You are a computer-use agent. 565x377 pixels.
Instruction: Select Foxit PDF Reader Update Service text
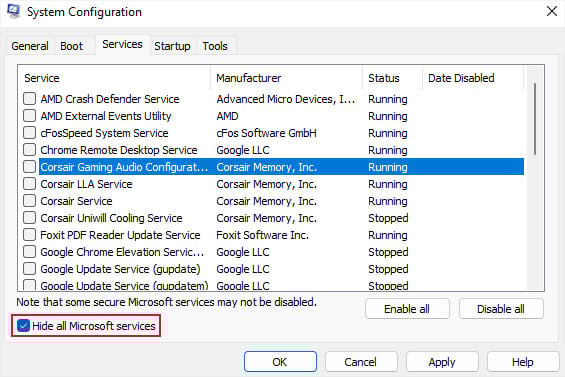pos(120,235)
